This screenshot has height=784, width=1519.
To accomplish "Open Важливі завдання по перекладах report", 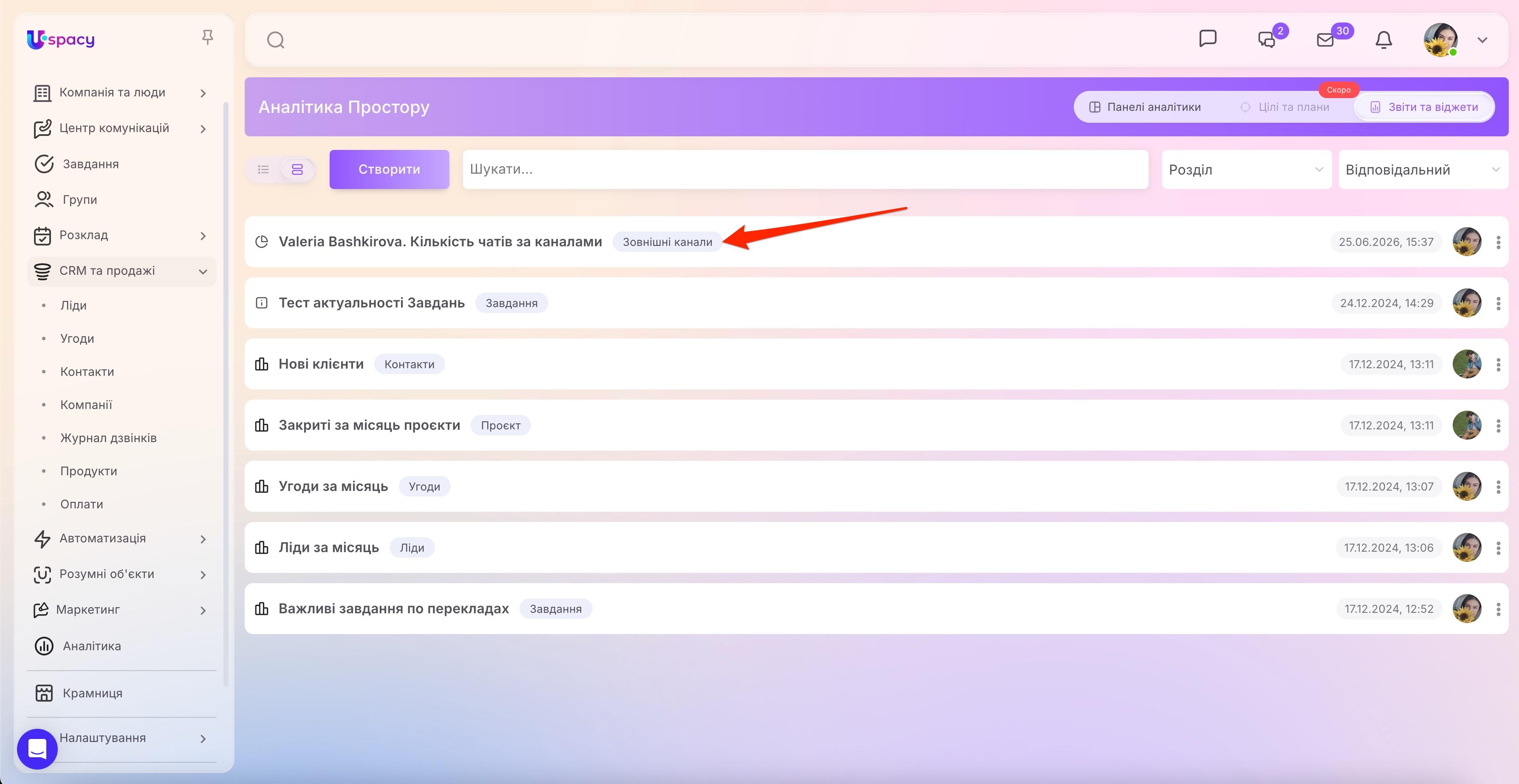I will pos(393,609).
